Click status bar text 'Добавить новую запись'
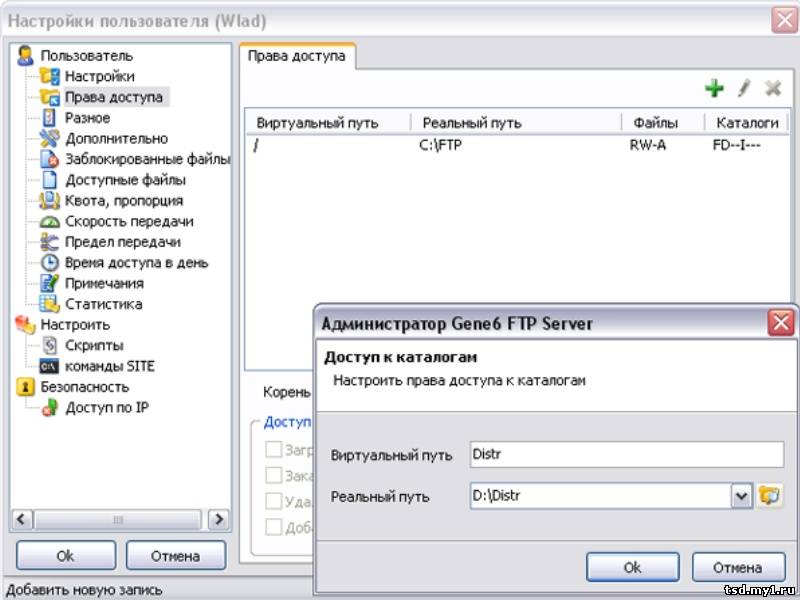The image size is (800, 600). point(84,590)
